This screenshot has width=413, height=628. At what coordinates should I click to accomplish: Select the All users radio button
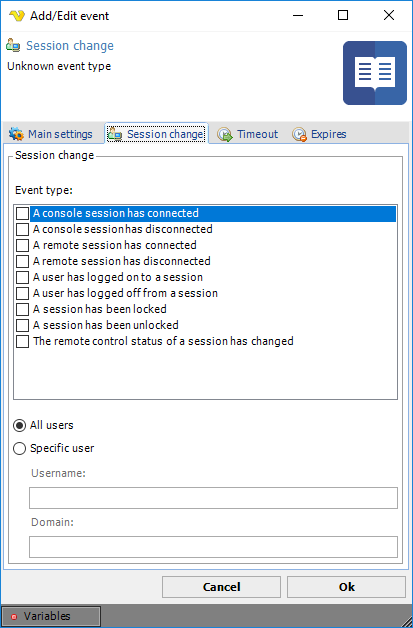[20, 425]
